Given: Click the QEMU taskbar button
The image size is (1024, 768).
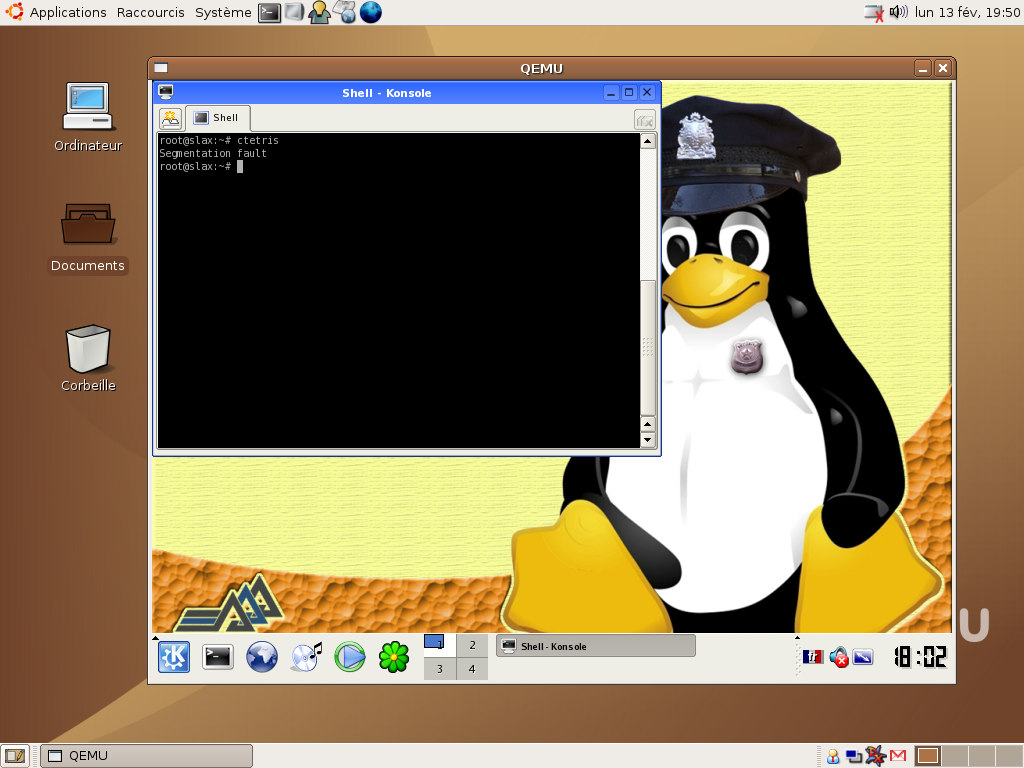Looking at the screenshot, I should pos(147,756).
